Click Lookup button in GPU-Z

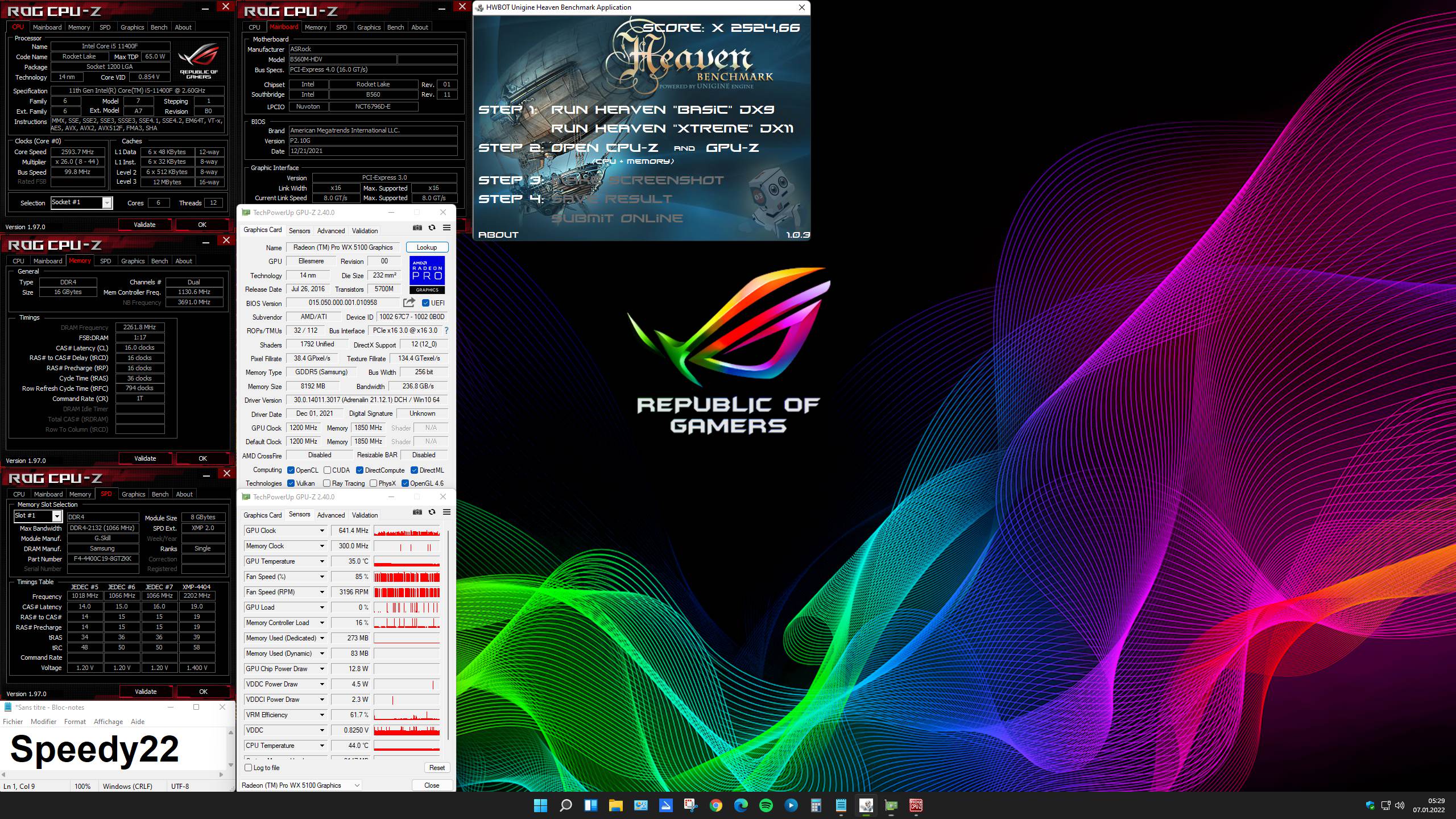point(427,247)
